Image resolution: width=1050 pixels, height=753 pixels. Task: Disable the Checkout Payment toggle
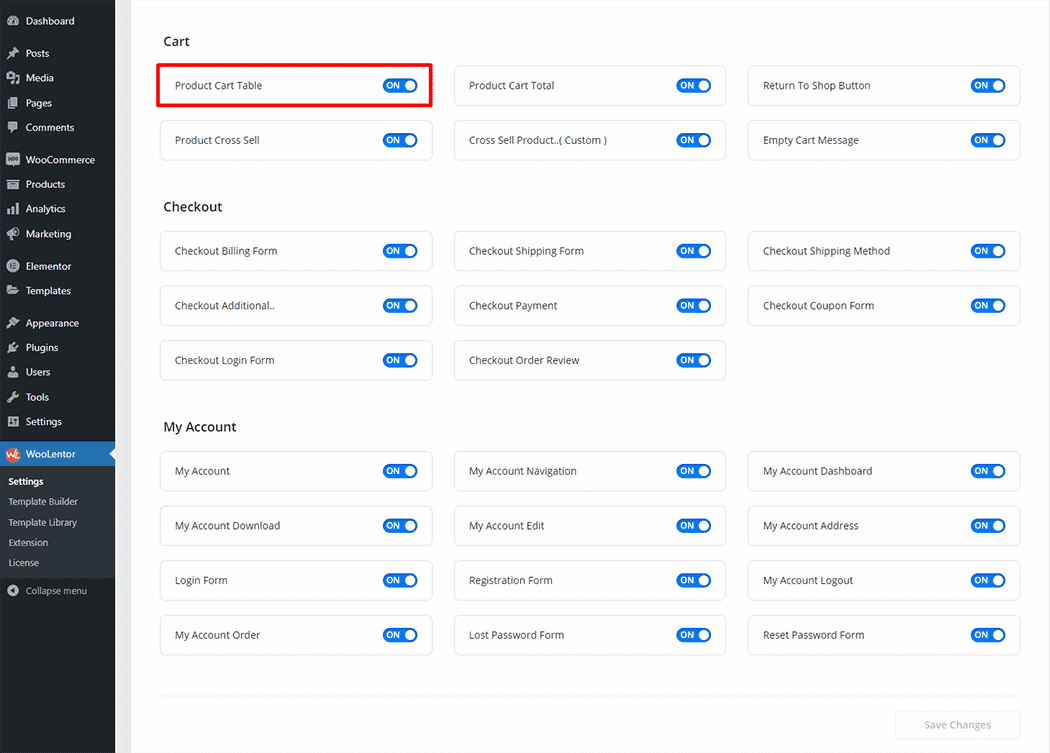coord(693,306)
